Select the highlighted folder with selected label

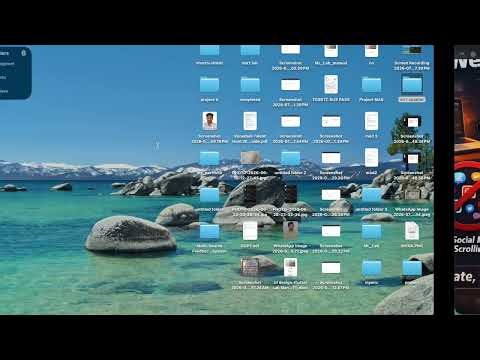[412, 84]
